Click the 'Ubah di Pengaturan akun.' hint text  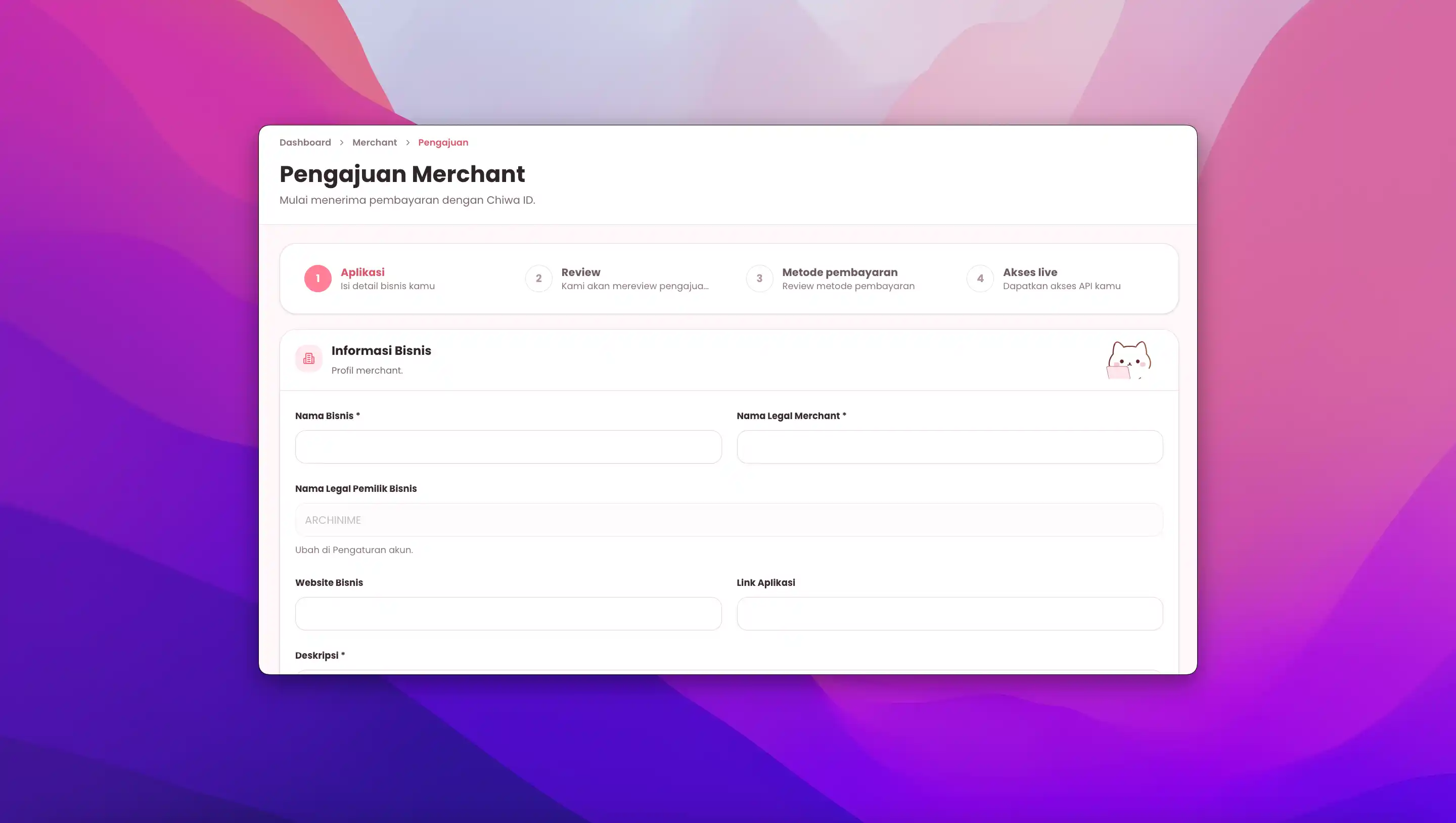[x=354, y=550]
